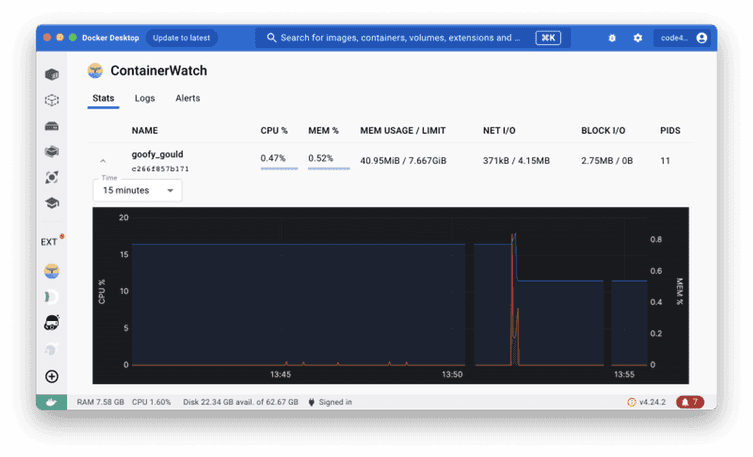753x457 pixels.
Task: Click the BLOCK I/O column header
Action: tap(603, 131)
